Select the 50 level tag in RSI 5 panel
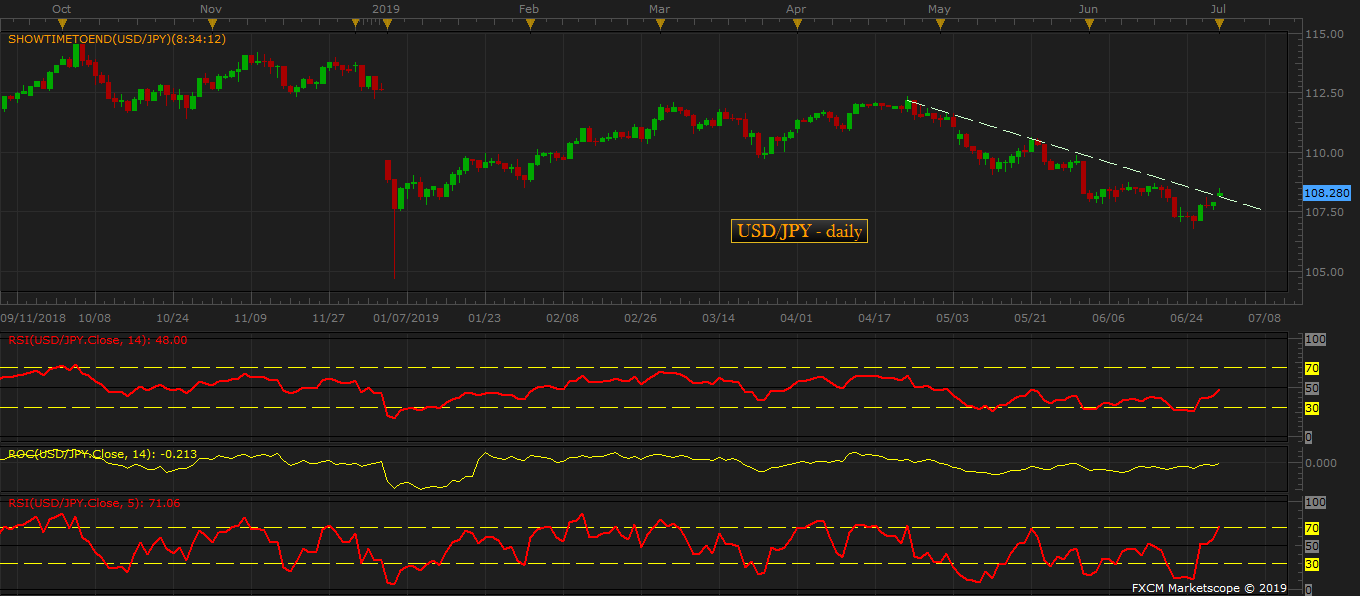The image size is (1360, 596). tap(1312, 547)
